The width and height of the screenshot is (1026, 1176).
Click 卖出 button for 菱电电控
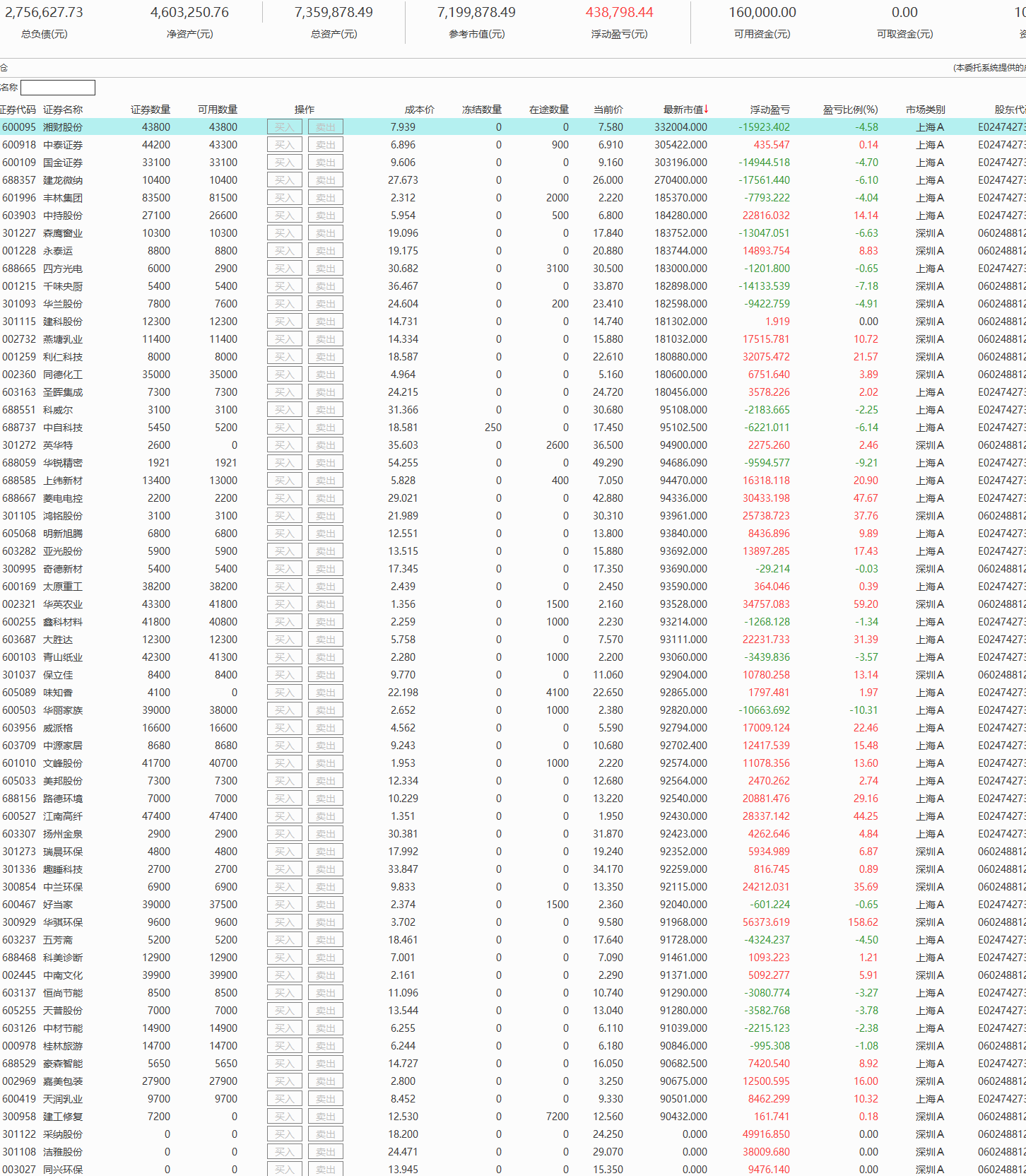326,498
